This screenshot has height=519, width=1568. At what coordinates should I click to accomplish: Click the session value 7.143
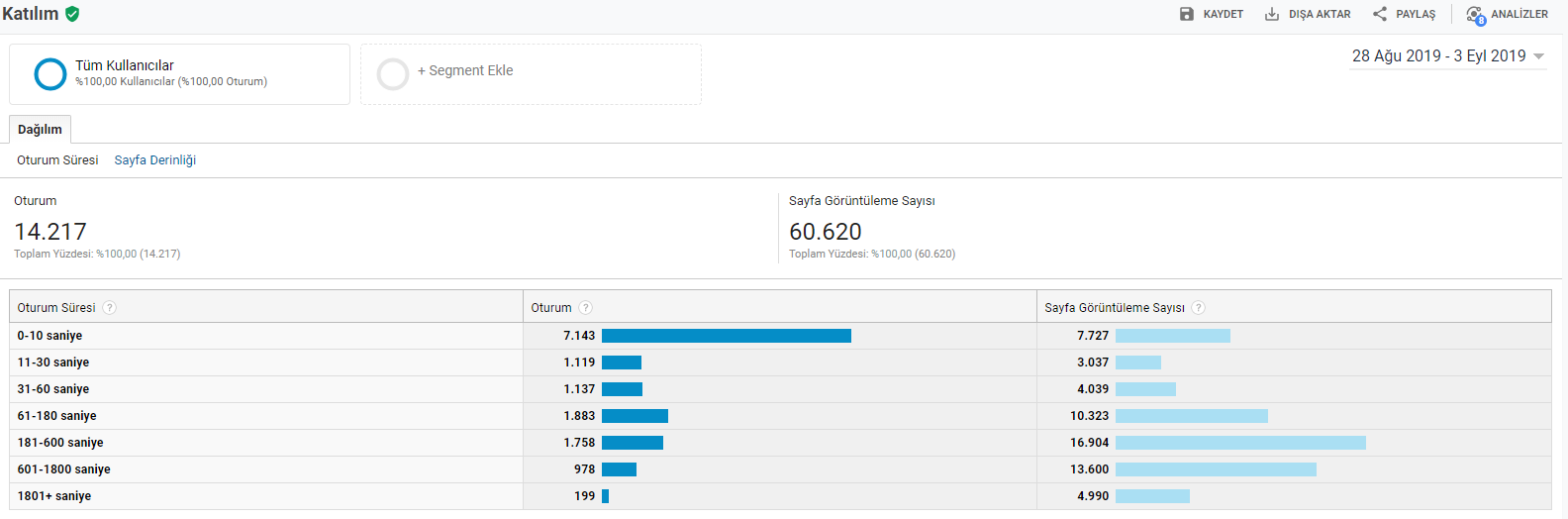coord(579,336)
